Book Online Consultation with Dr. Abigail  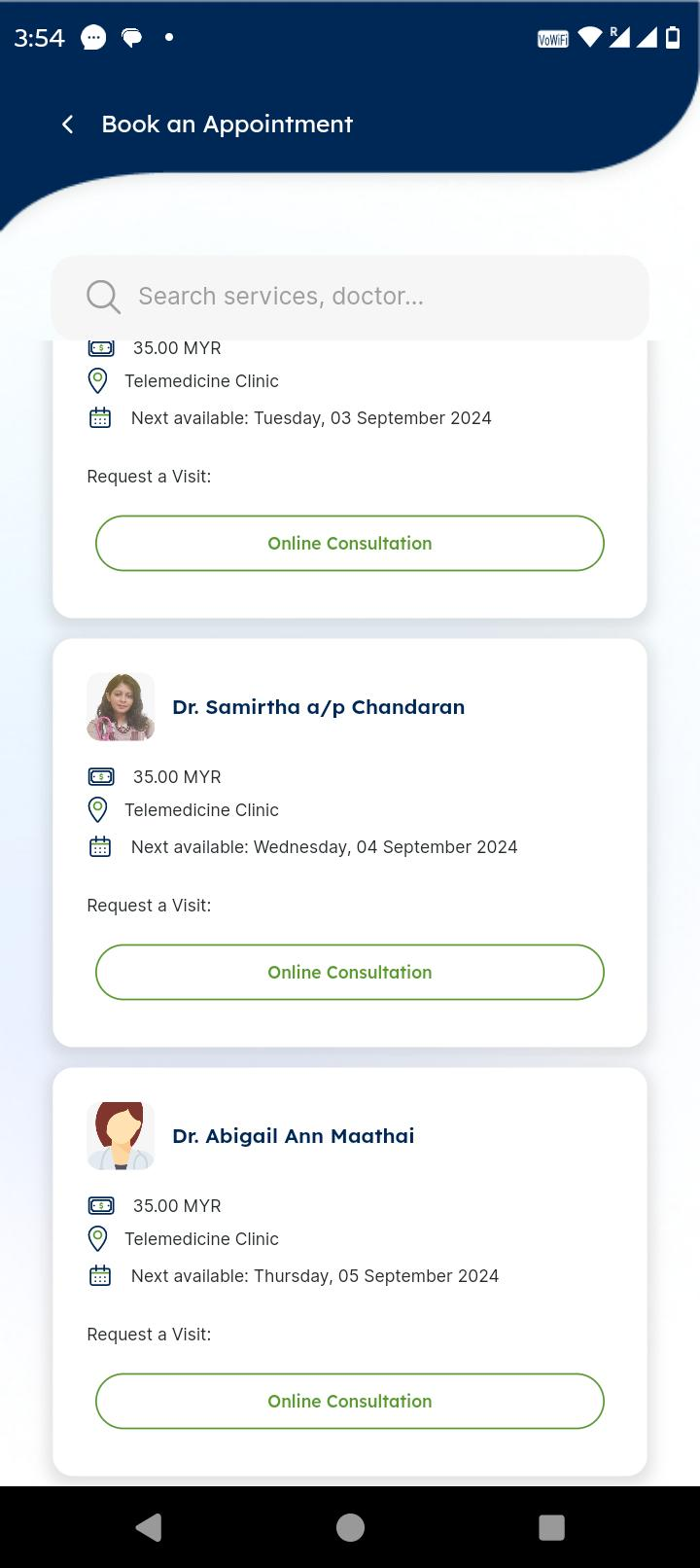tap(350, 1401)
